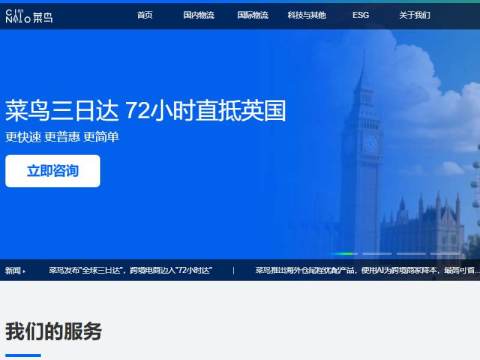Select the third carousel indicator
Viewport: 480px width, 360px height.
point(411,254)
